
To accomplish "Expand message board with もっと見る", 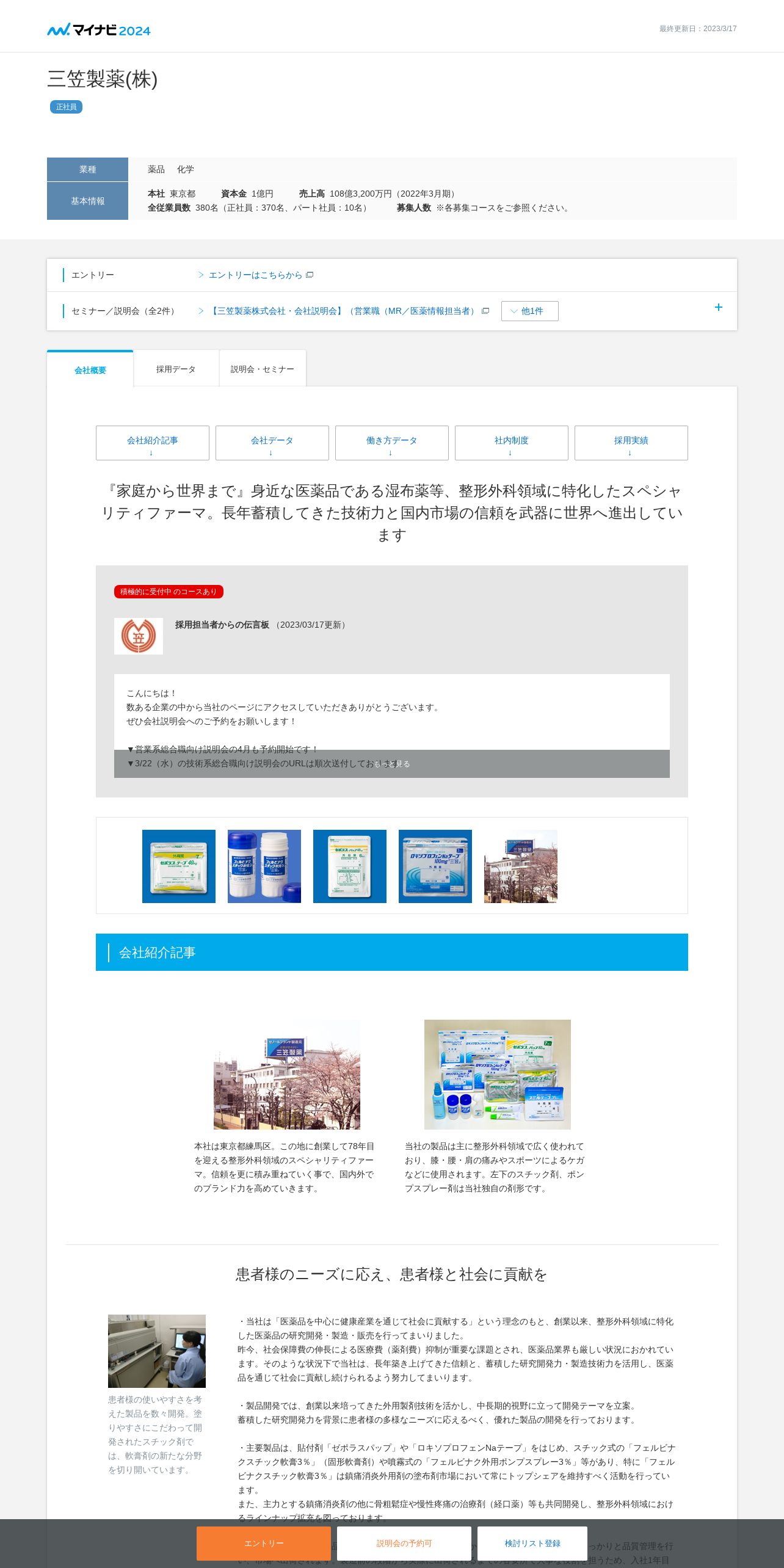I will tap(392, 764).
